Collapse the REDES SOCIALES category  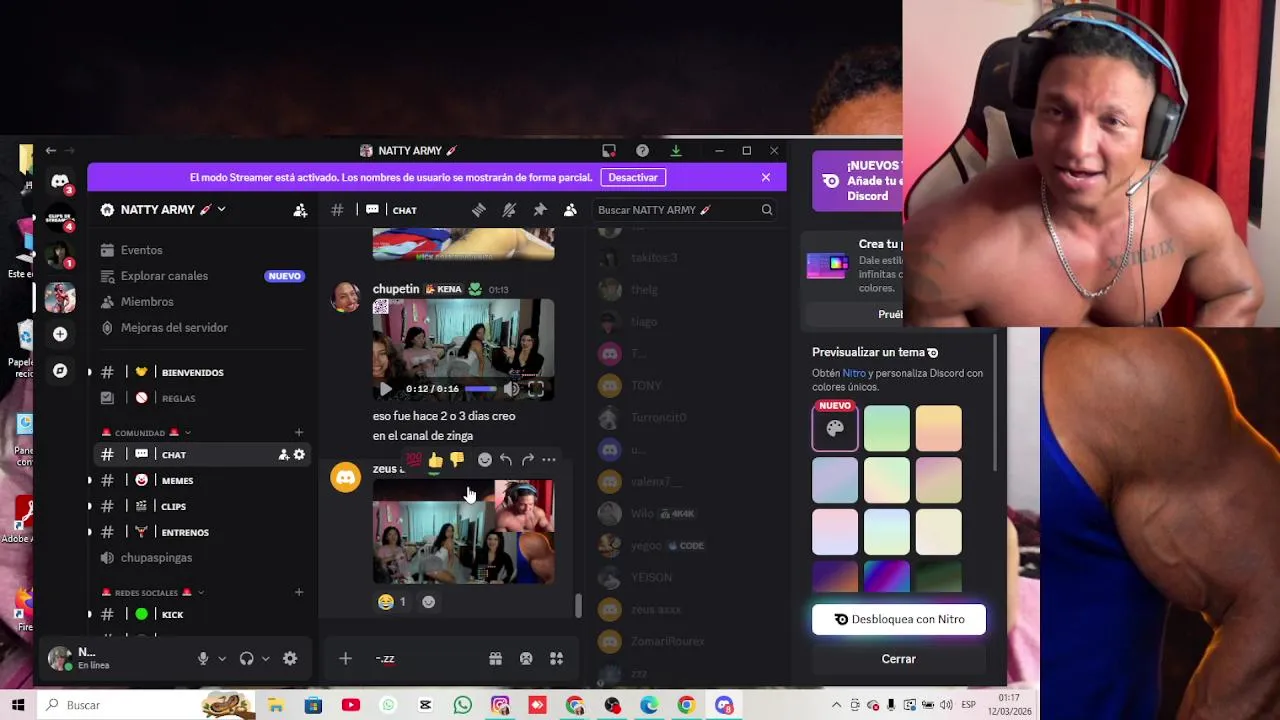pyautogui.click(x=153, y=593)
